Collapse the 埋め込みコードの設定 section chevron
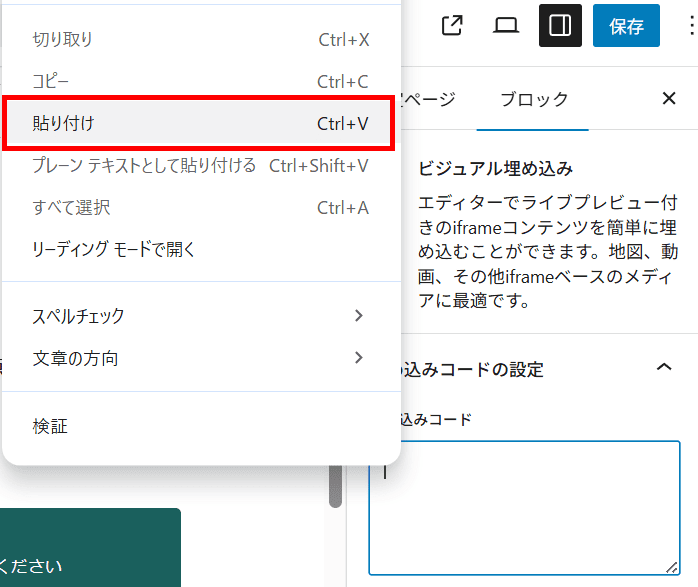 [663, 368]
